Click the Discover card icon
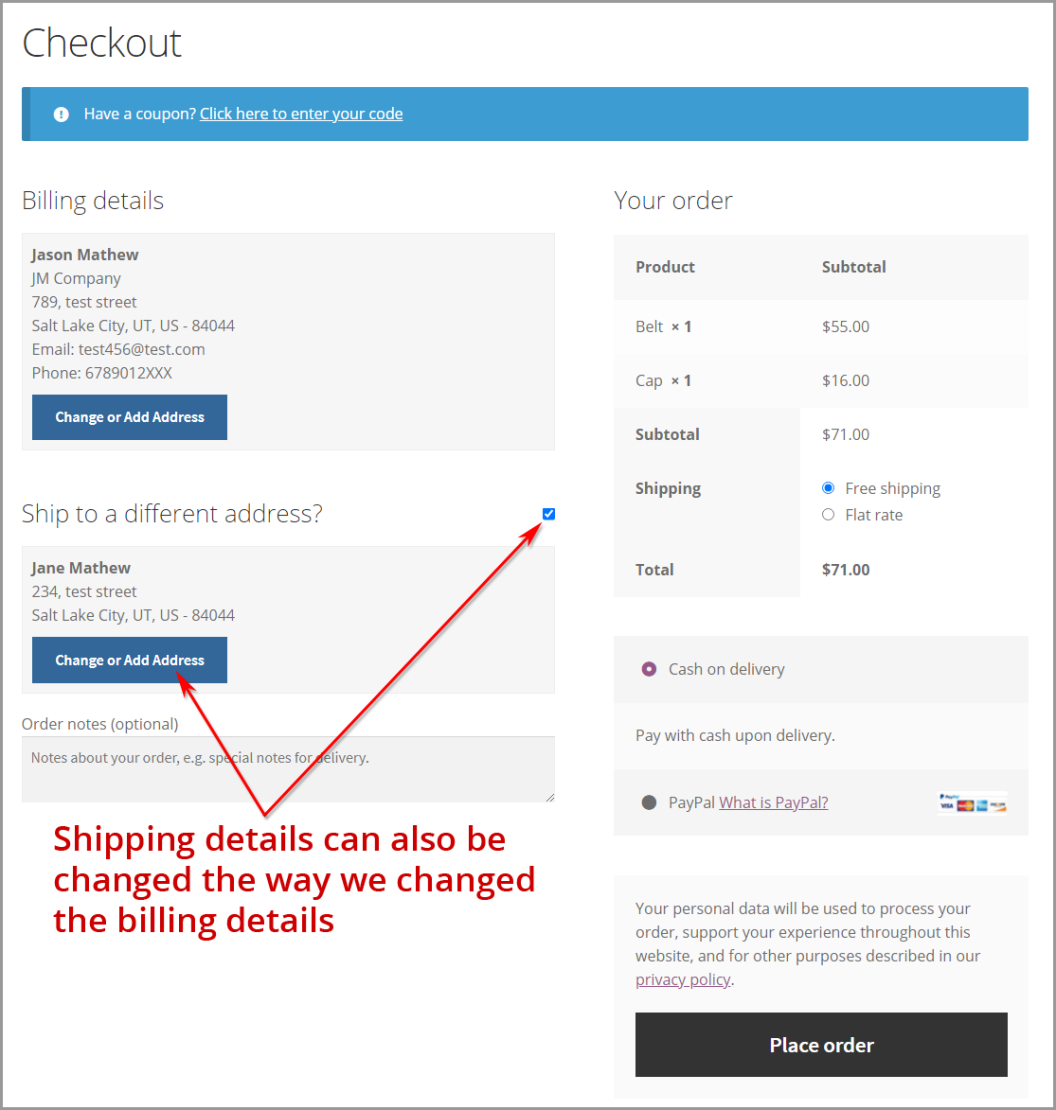 point(998,806)
